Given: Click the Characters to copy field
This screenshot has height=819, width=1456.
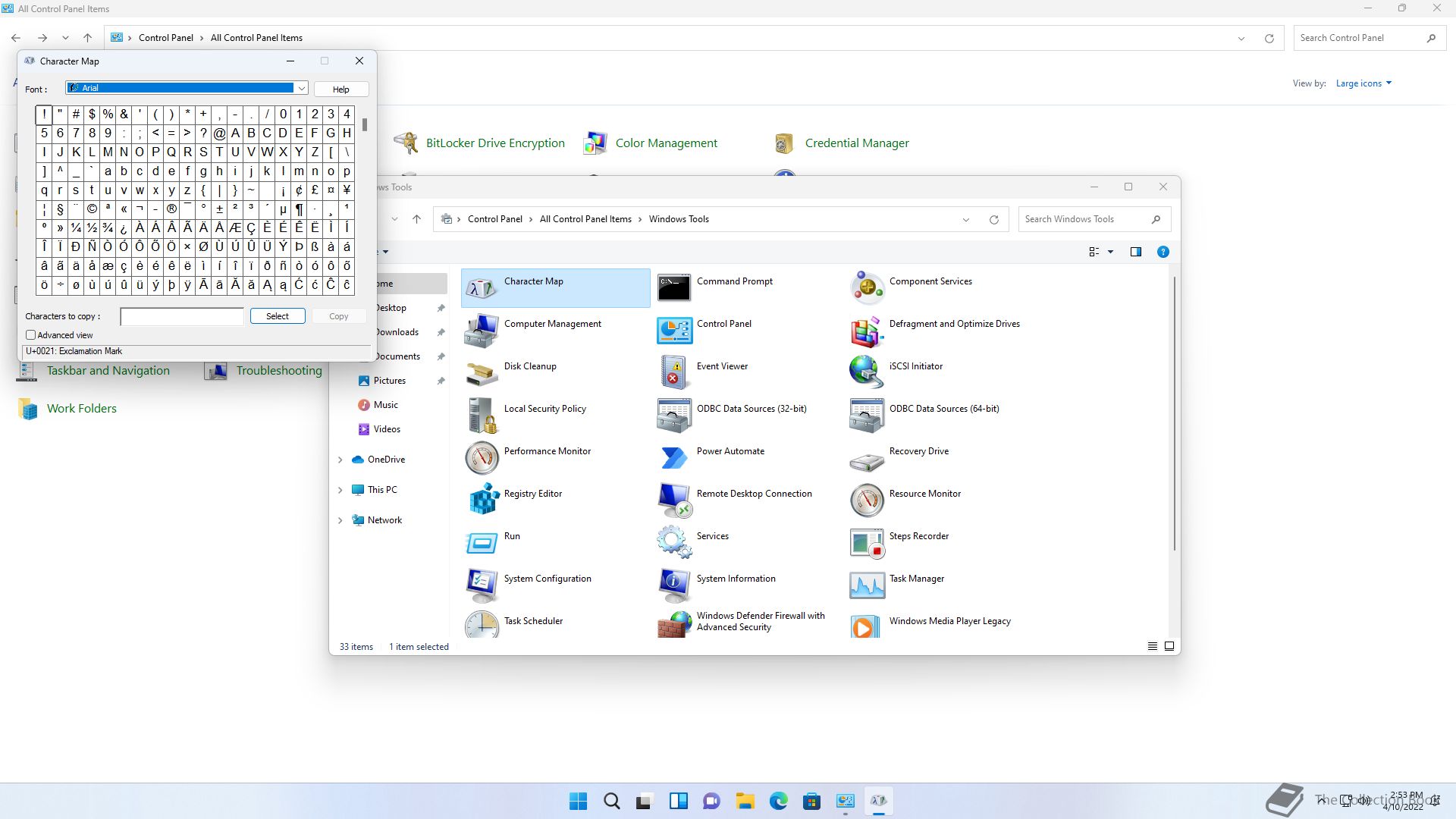Looking at the screenshot, I should coord(182,316).
